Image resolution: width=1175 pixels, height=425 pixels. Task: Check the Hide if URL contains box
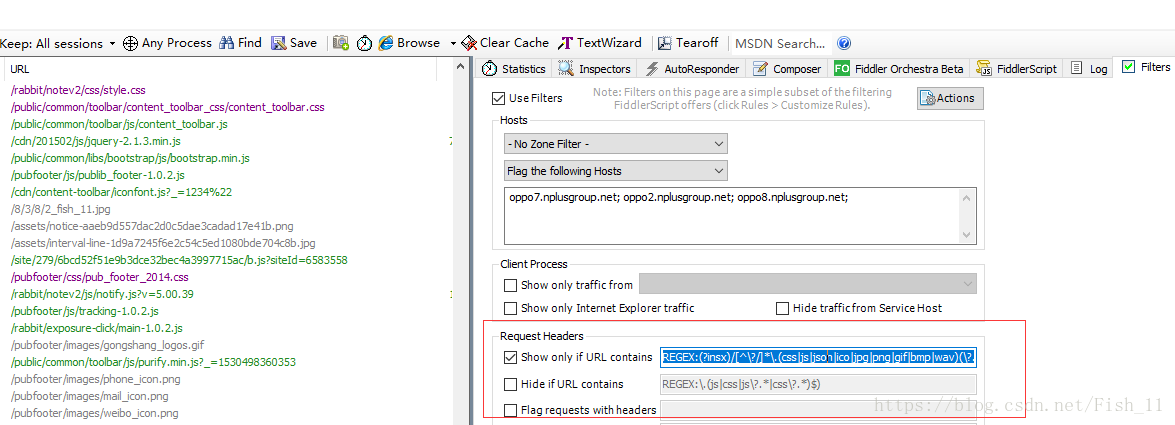pos(511,384)
